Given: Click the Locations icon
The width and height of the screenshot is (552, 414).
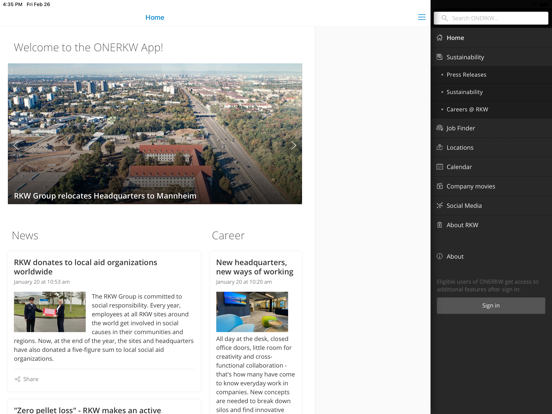Looking at the screenshot, I should tap(439, 148).
